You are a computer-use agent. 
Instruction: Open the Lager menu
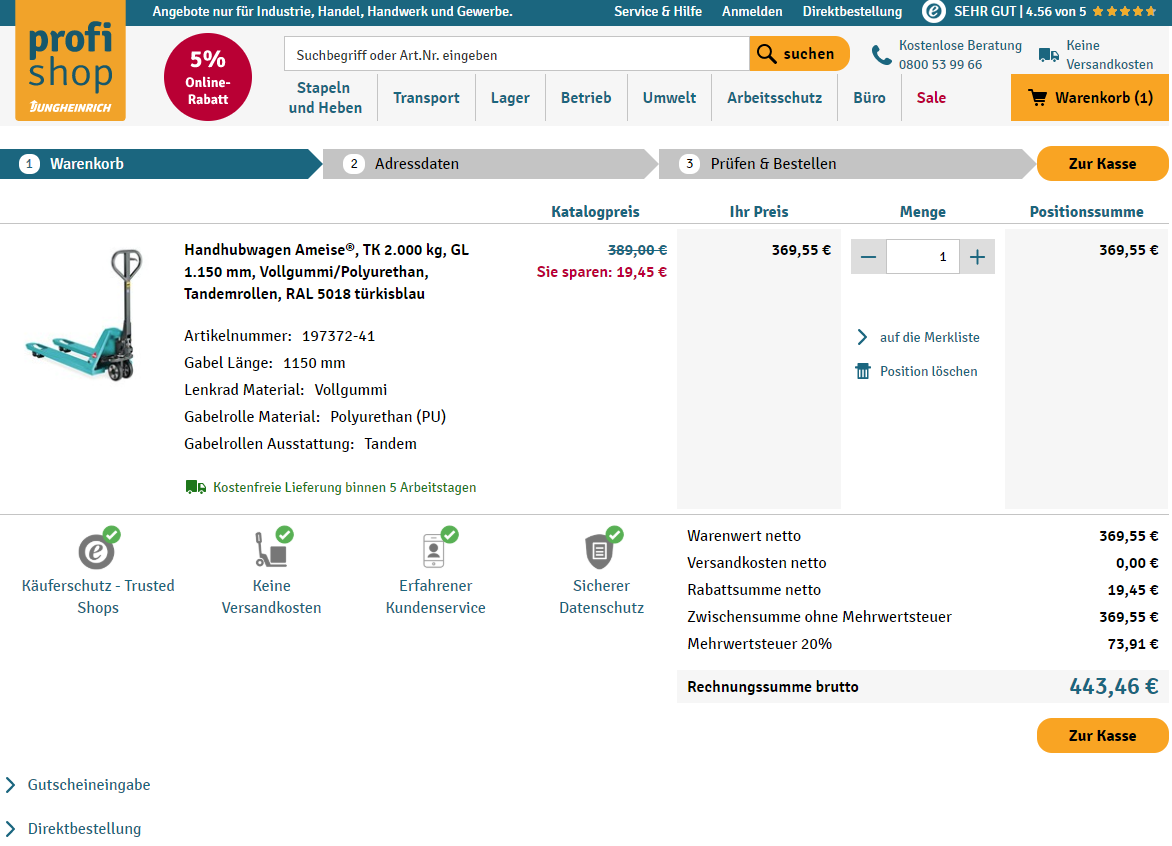[510, 98]
